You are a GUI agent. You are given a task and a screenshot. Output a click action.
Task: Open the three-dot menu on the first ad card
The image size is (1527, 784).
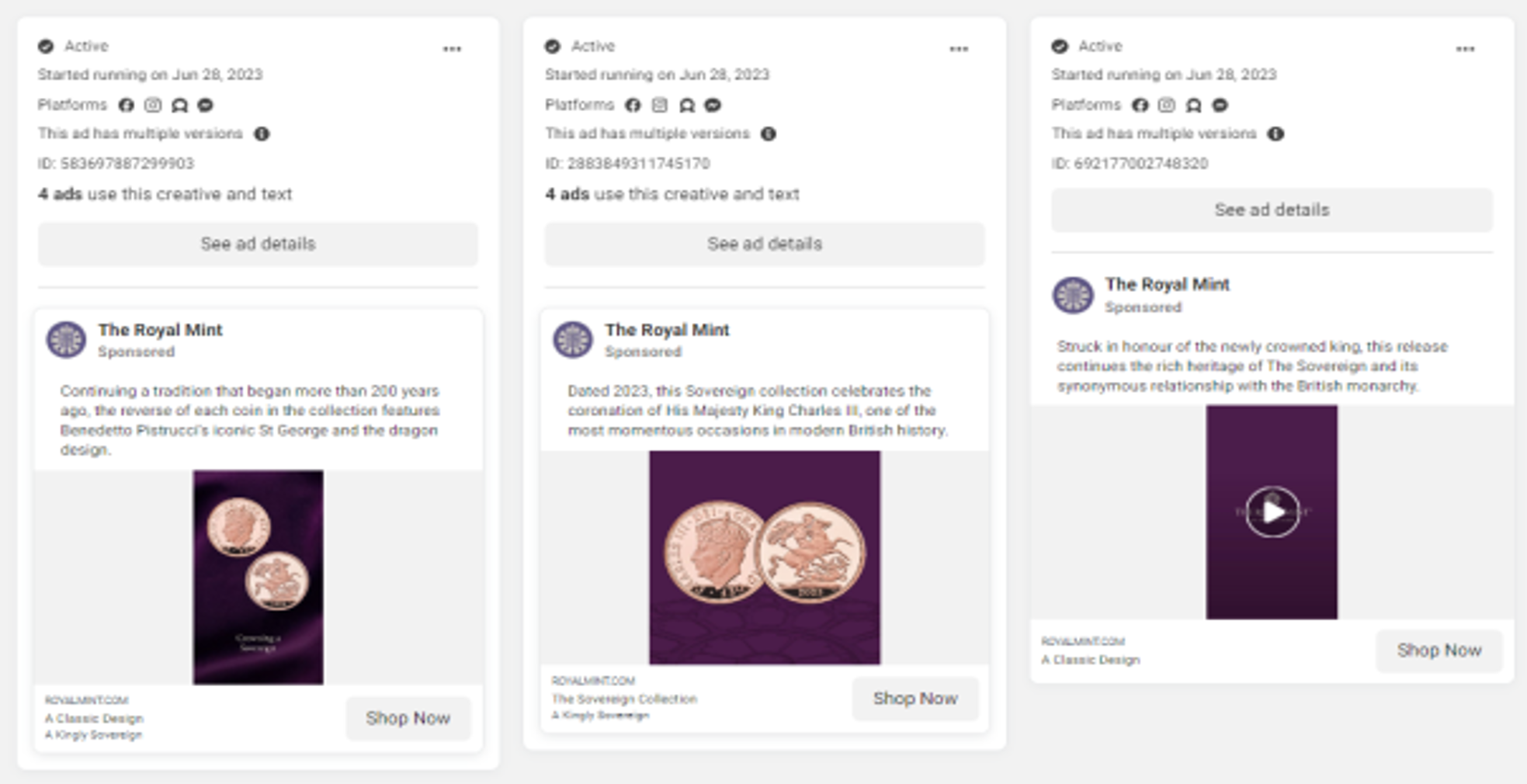(452, 49)
